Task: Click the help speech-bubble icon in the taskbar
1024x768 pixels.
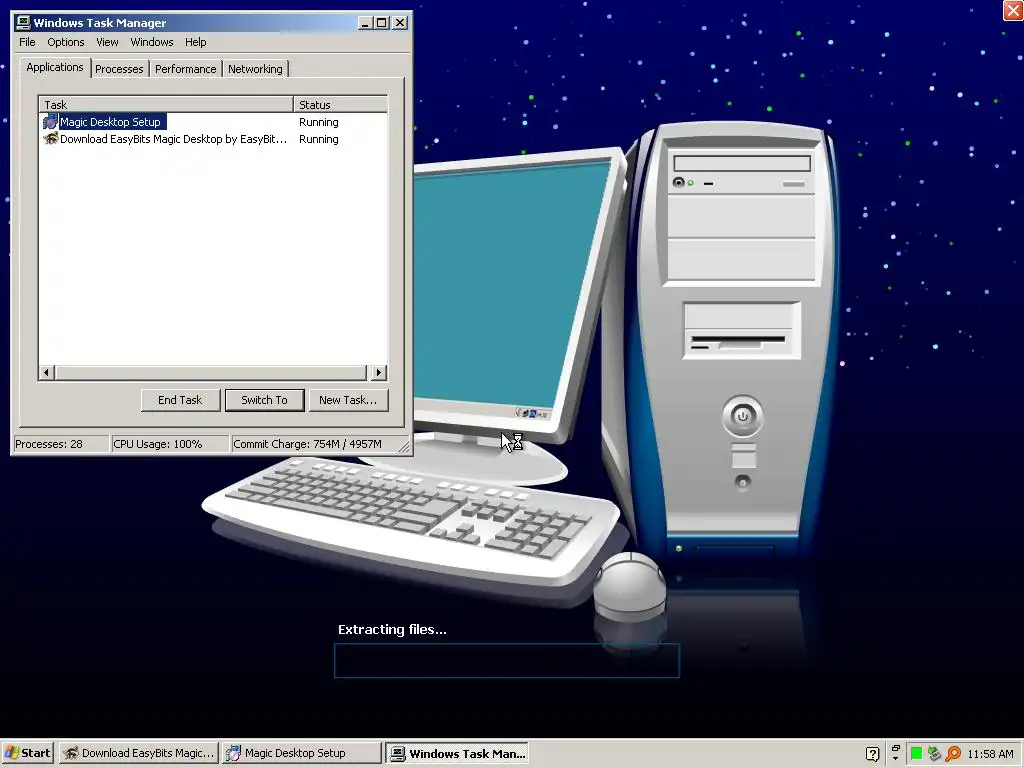Action: pyautogui.click(x=872, y=754)
